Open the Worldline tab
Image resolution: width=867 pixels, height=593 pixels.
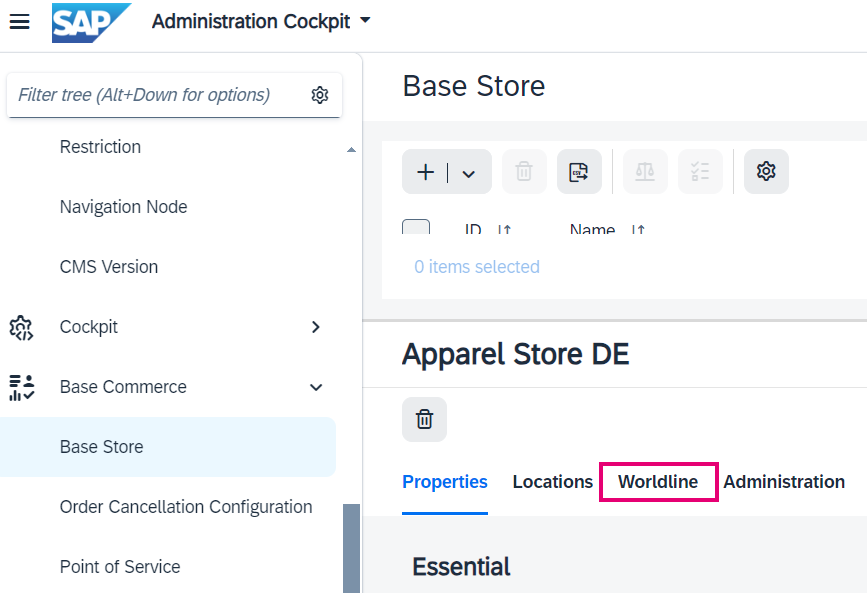tap(658, 482)
